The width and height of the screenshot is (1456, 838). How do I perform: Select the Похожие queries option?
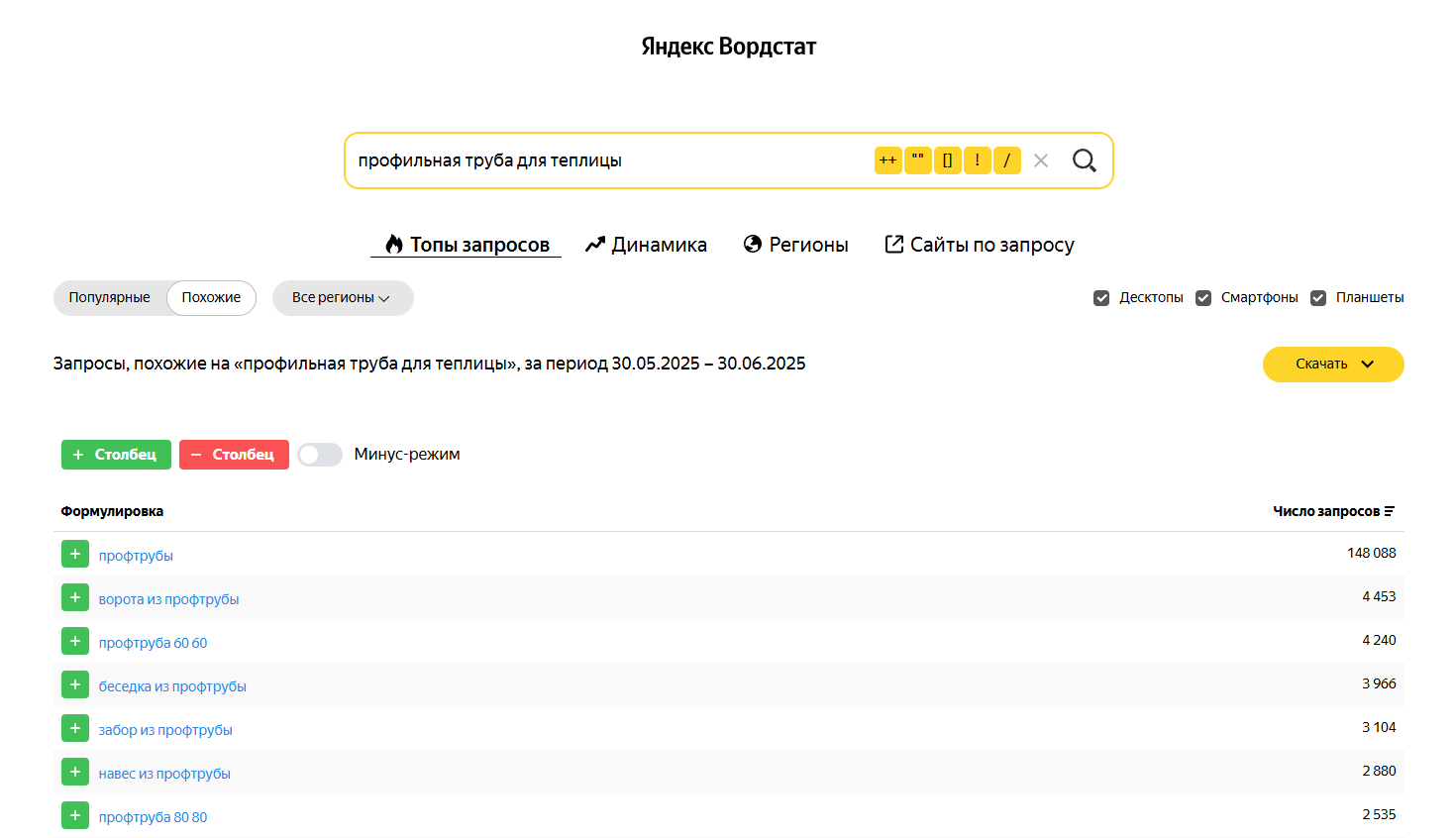(x=211, y=297)
